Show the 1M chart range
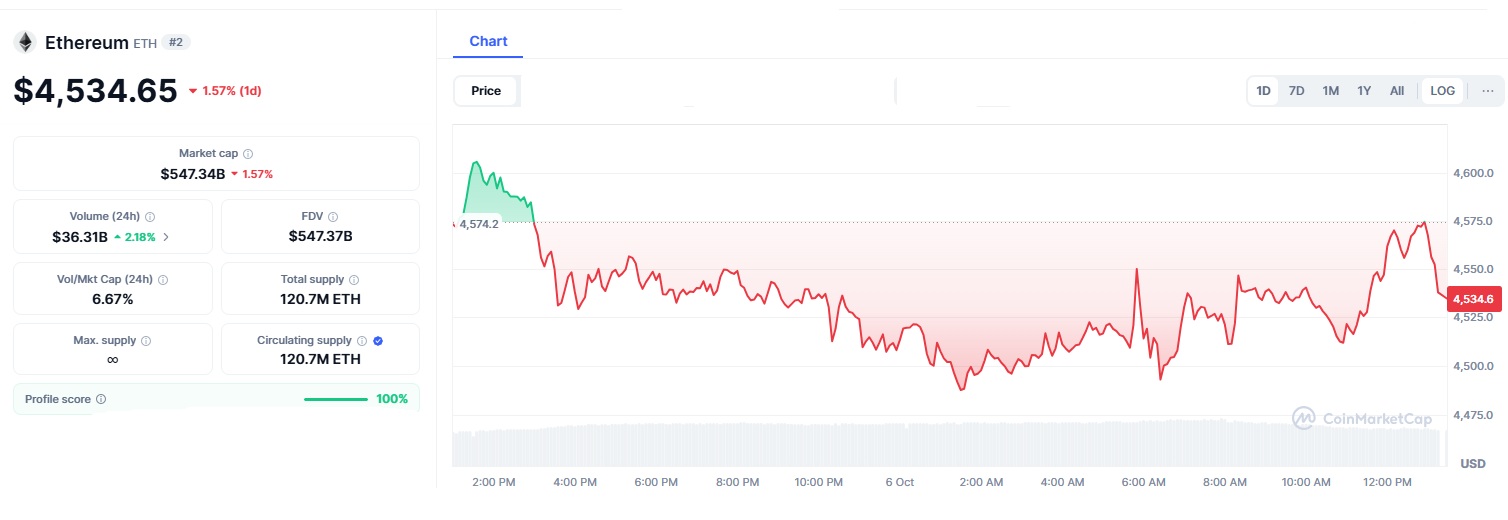The height and width of the screenshot is (520, 1508). point(1330,91)
